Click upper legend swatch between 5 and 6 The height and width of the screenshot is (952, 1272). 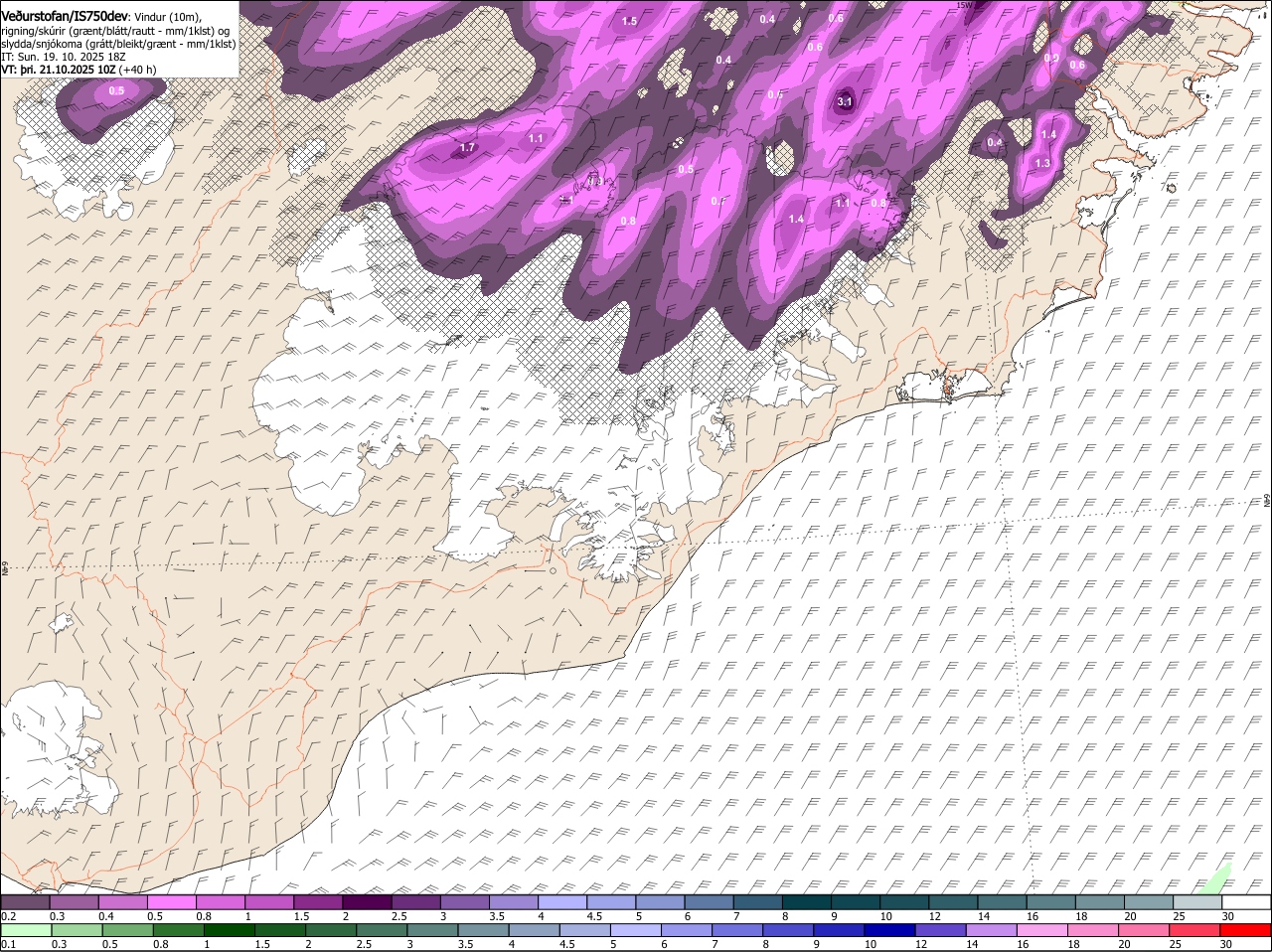660,901
